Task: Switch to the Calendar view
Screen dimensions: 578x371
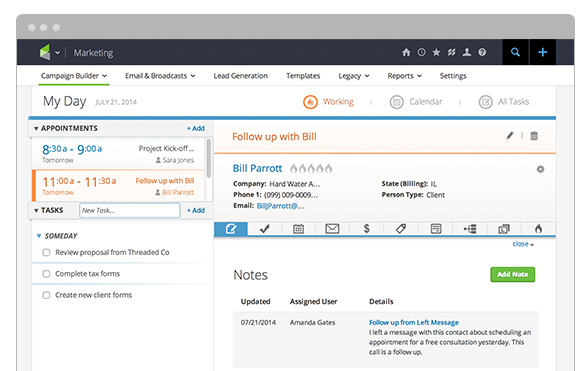Action: [415, 102]
